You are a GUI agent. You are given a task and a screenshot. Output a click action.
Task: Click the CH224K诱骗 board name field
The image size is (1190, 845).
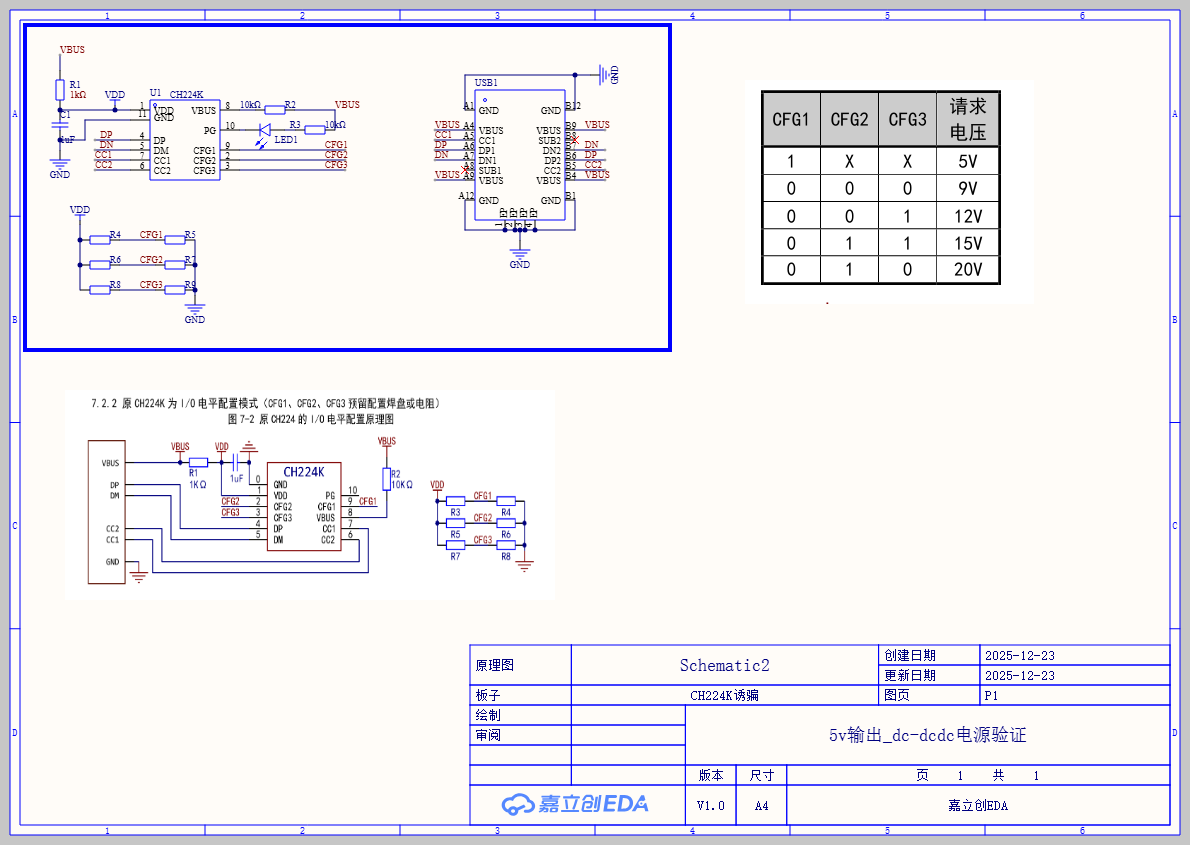tap(725, 695)
